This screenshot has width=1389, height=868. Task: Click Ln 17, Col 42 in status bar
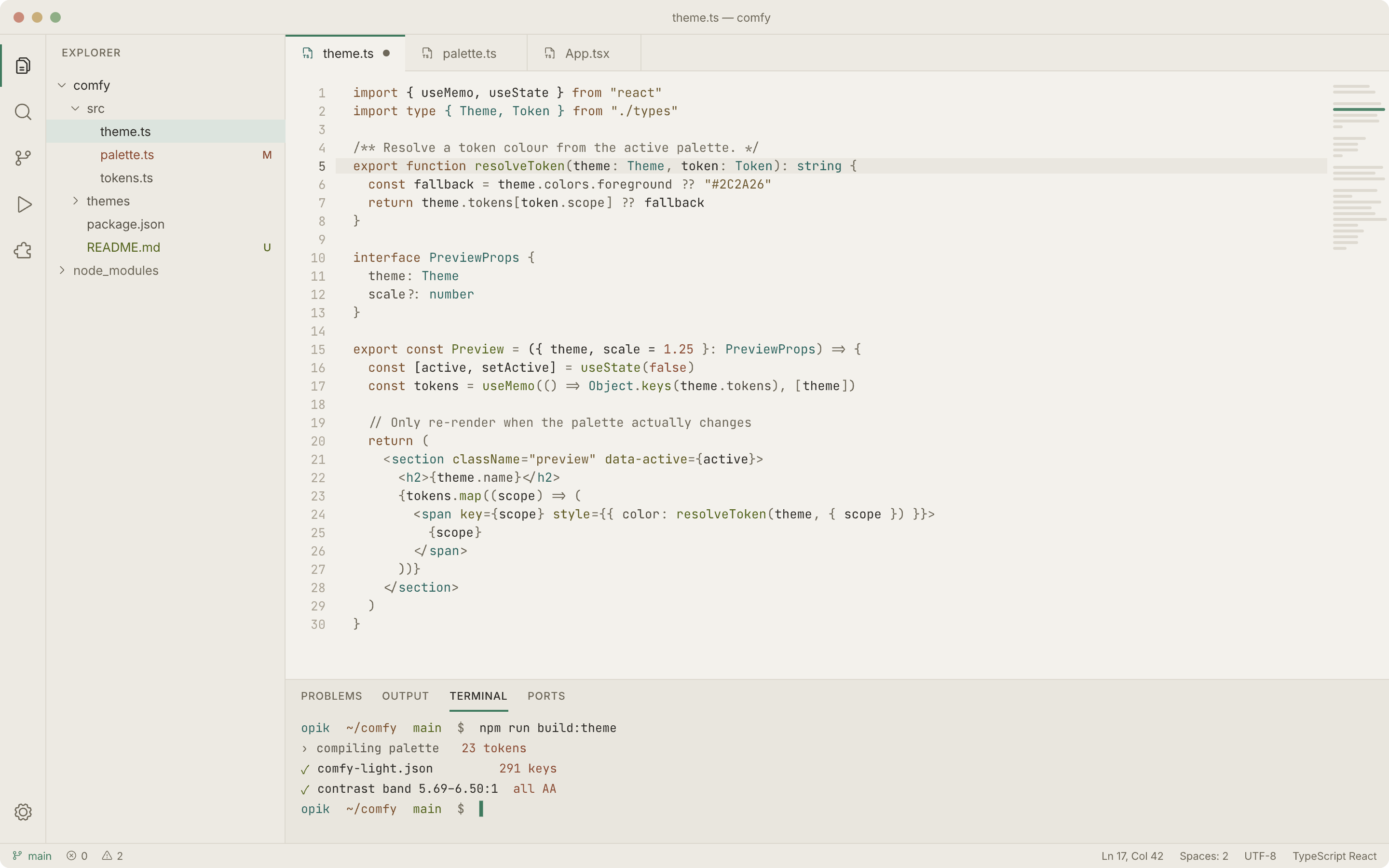coord(1132,855)
